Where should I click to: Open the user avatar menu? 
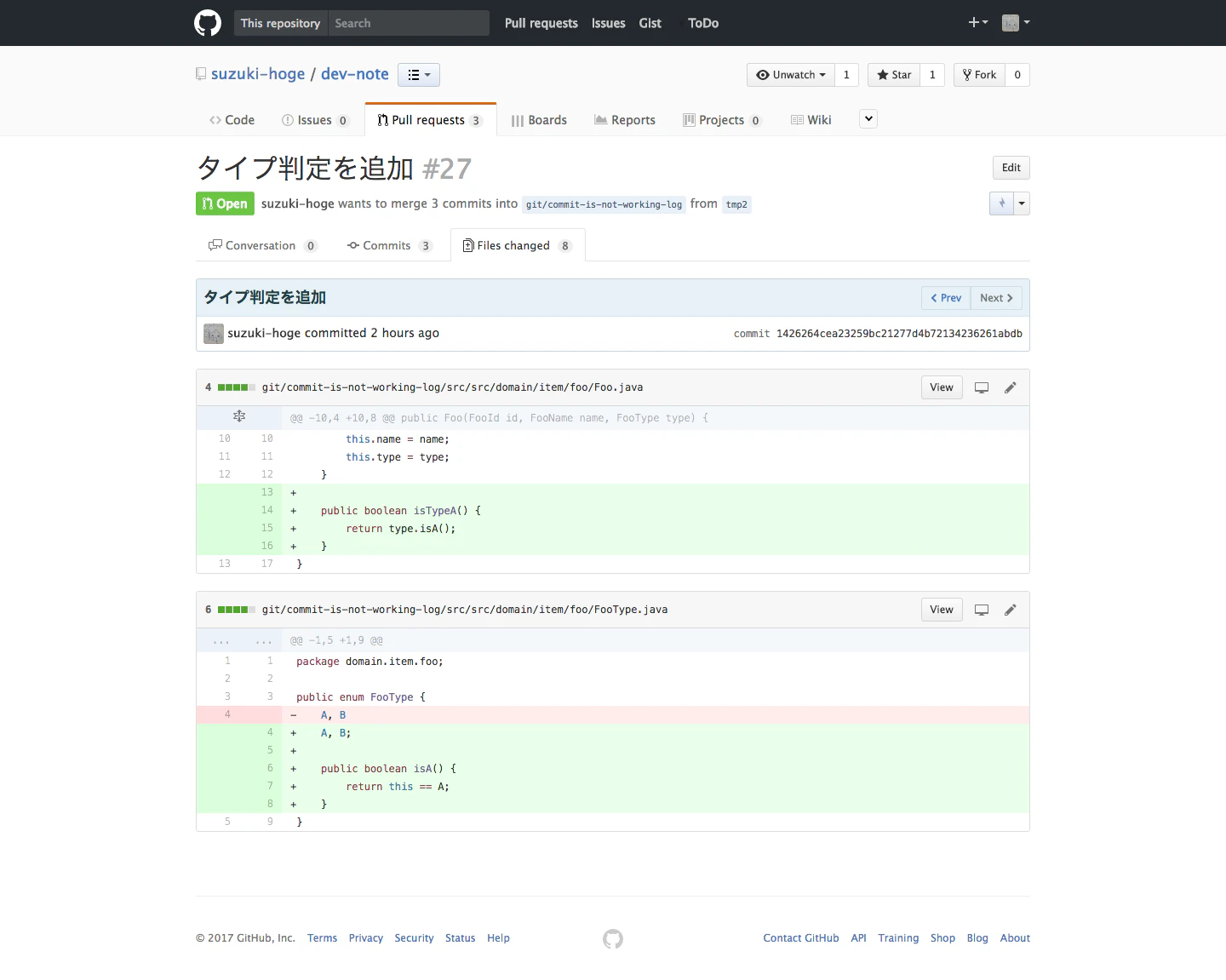pyautogui.click(x=1016, y=23)
